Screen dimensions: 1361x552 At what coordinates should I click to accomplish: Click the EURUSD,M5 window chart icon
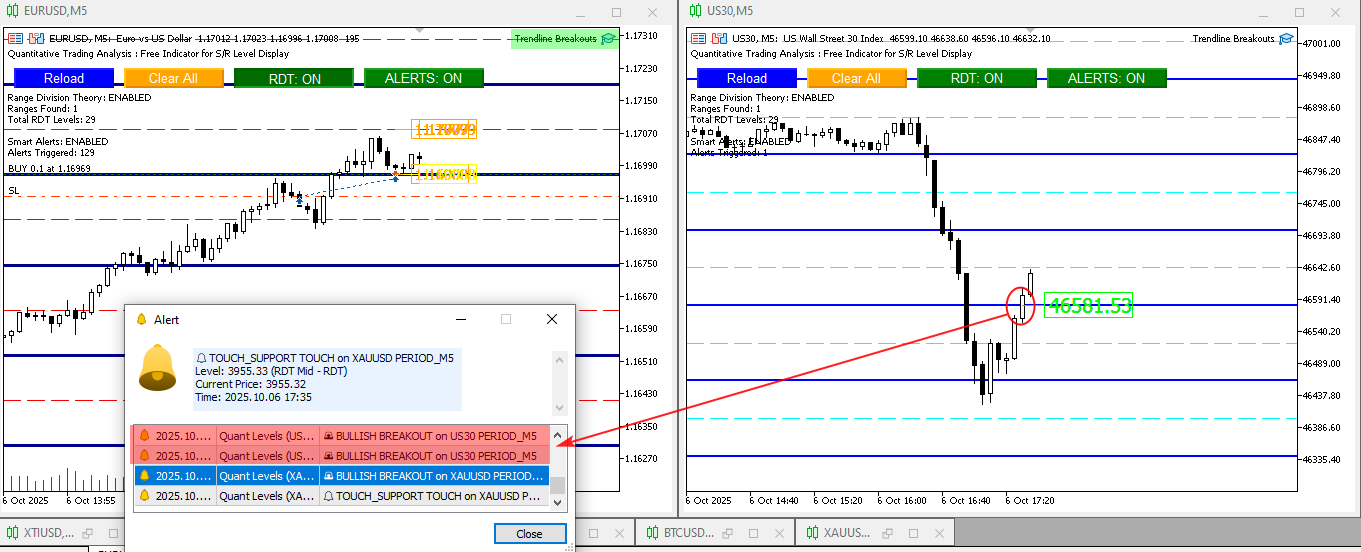[11, 12]
